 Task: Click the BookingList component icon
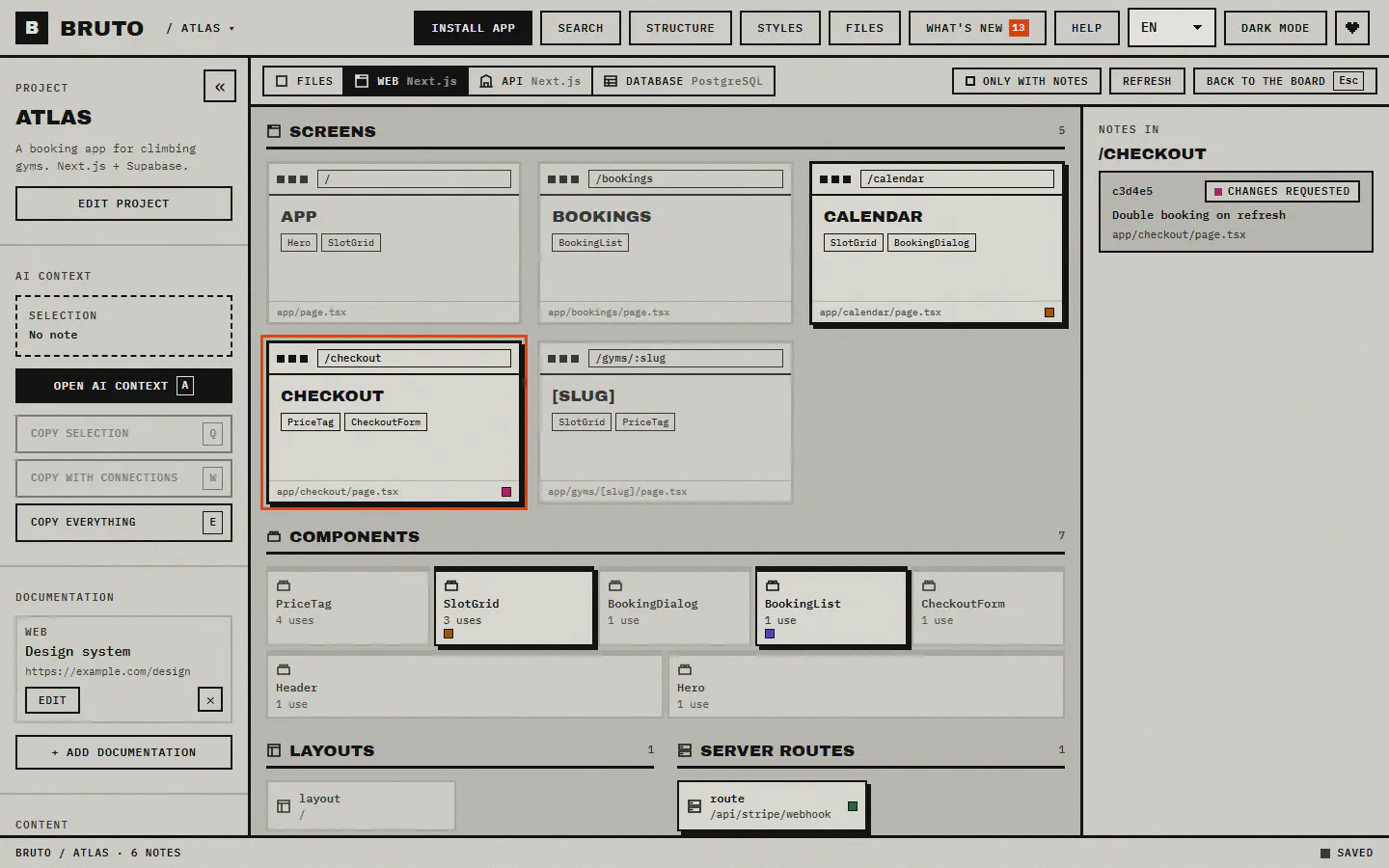(x=773, y=585)
